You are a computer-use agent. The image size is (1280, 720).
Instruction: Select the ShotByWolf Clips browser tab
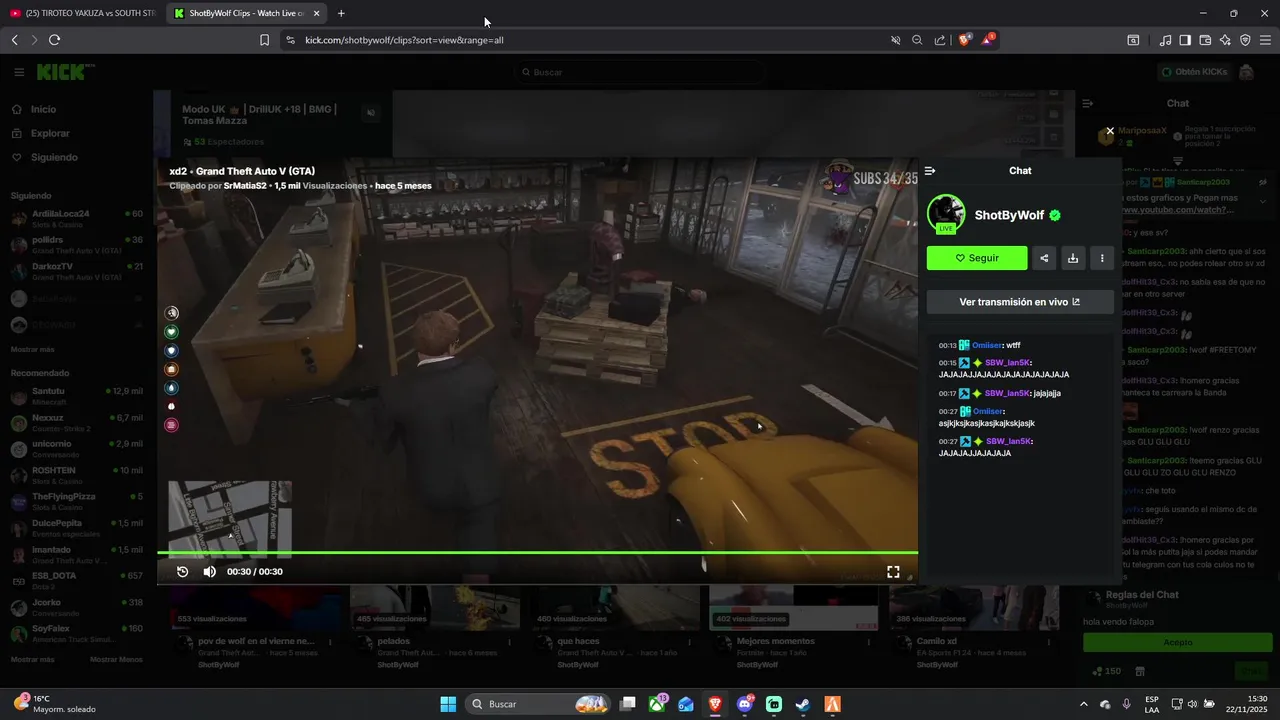click(247, 13)
